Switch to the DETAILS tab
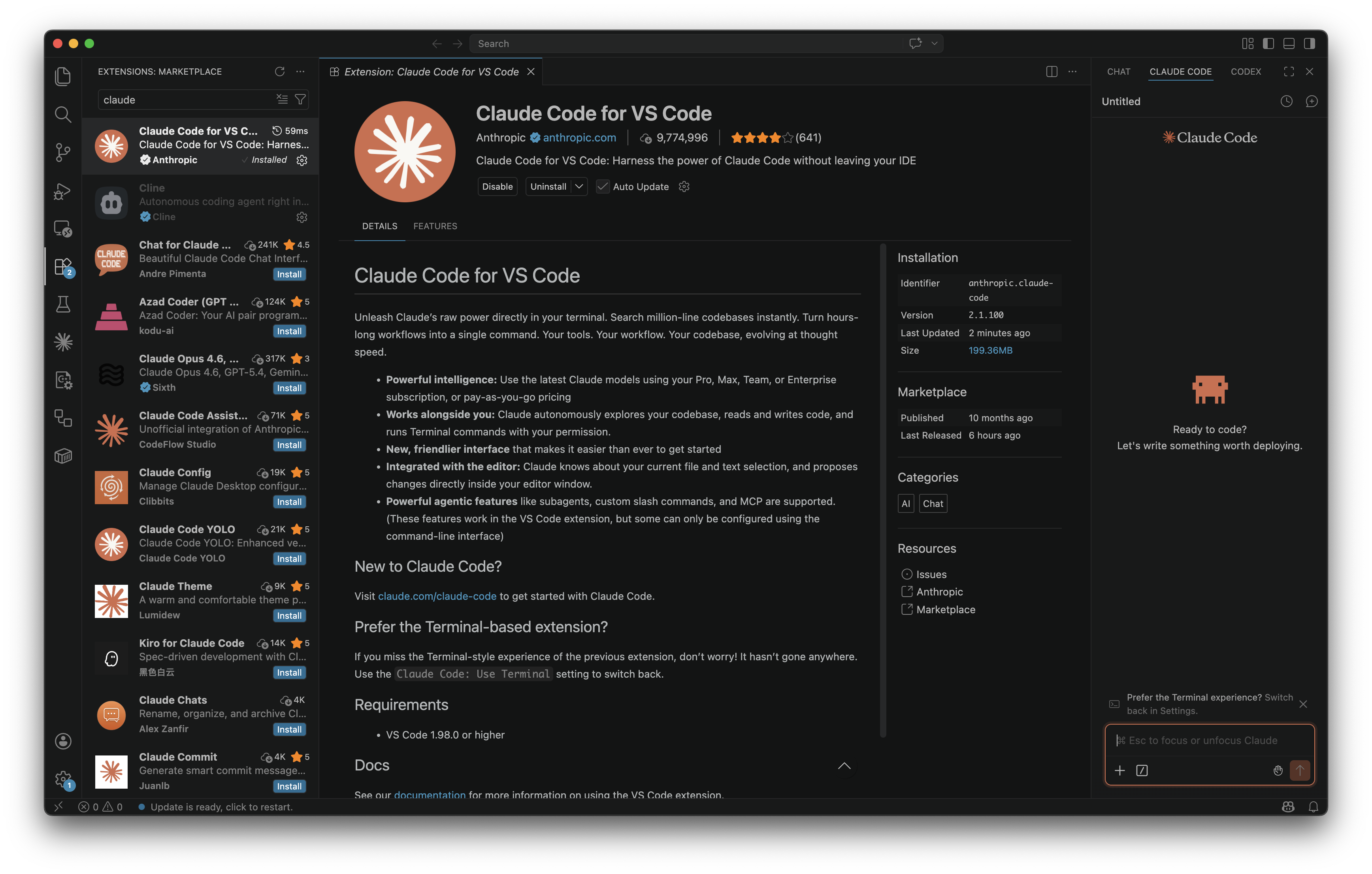1372x874 pixels. point(379,226)
